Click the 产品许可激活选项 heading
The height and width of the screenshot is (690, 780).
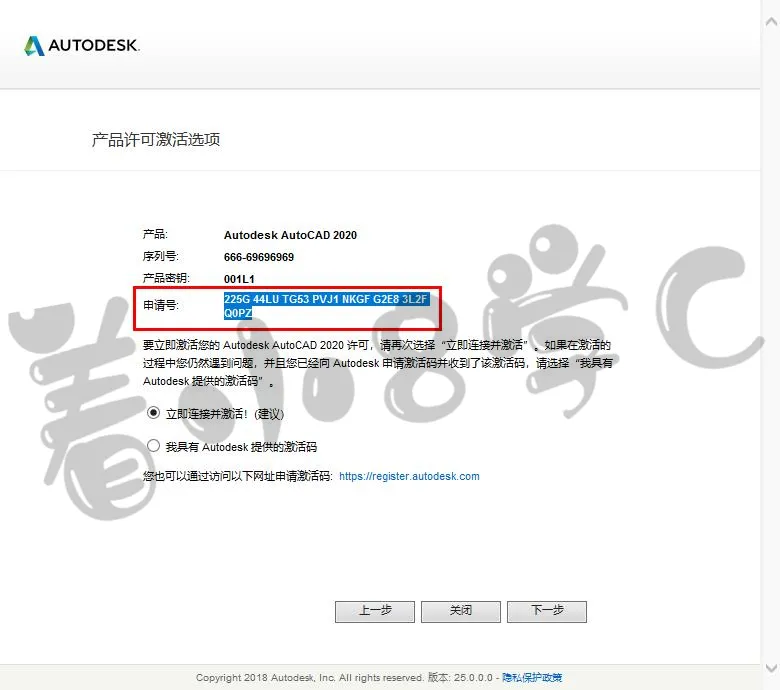click(156, 140)
